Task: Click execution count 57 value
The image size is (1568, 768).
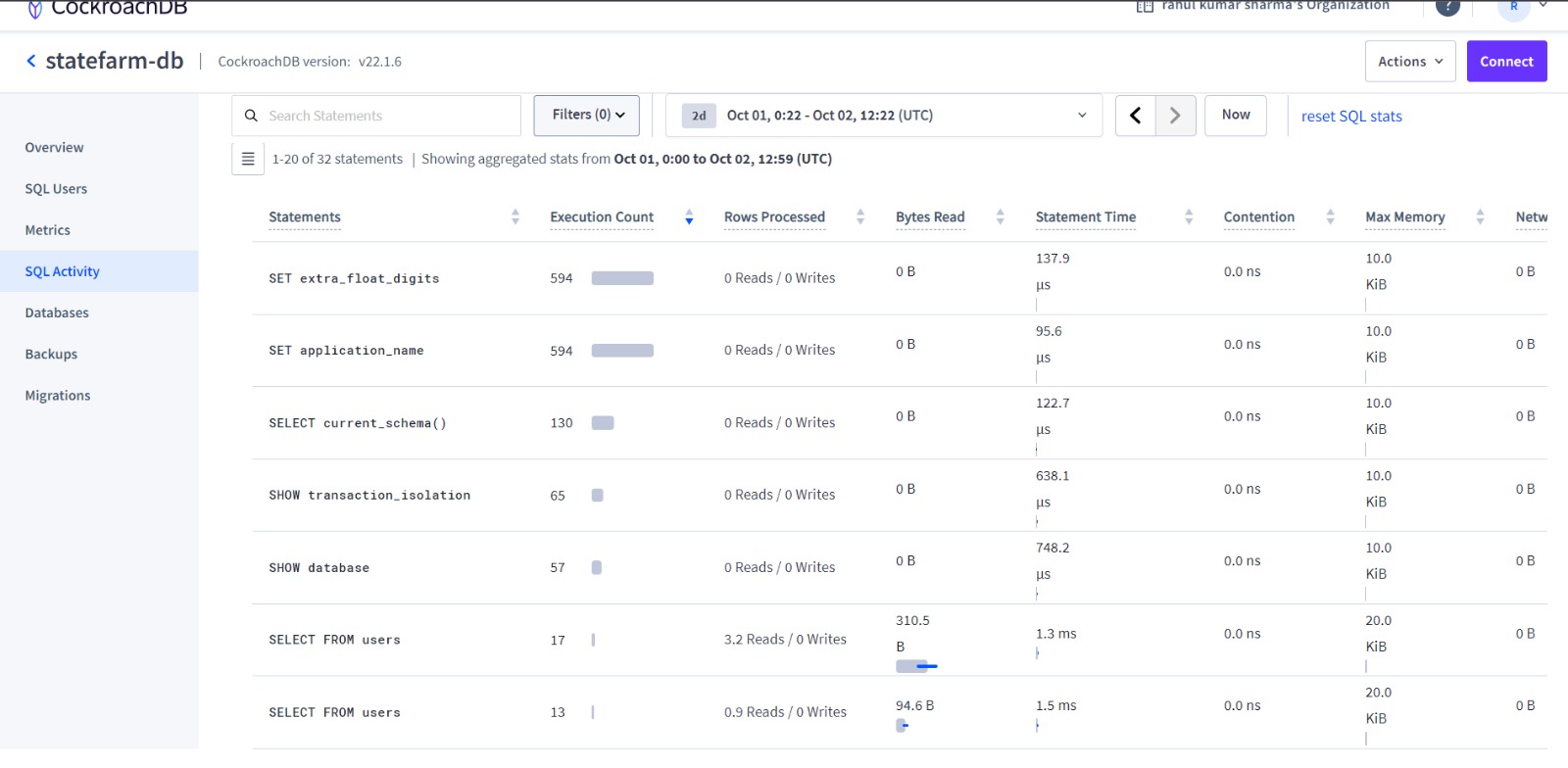Action: click(x=558, y=568)
